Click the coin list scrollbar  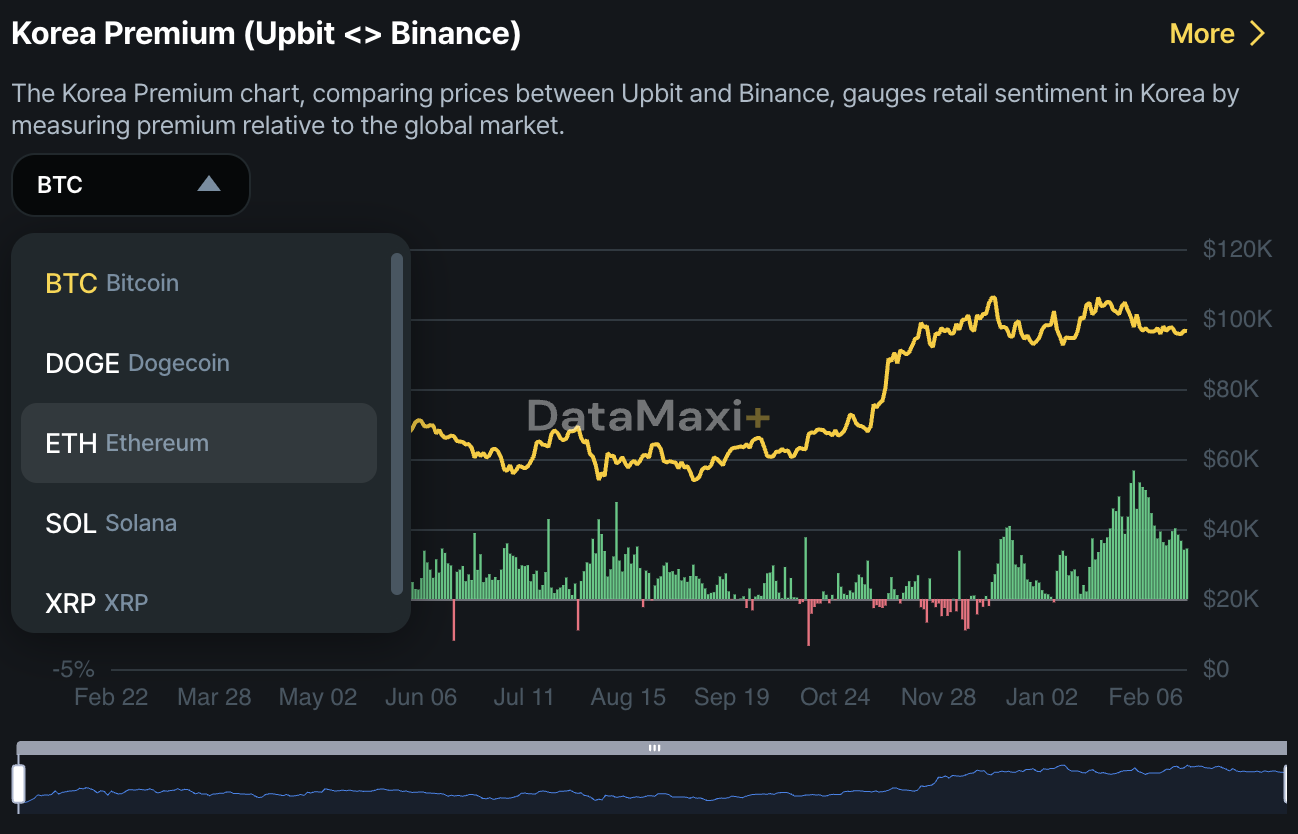point(397,424)
